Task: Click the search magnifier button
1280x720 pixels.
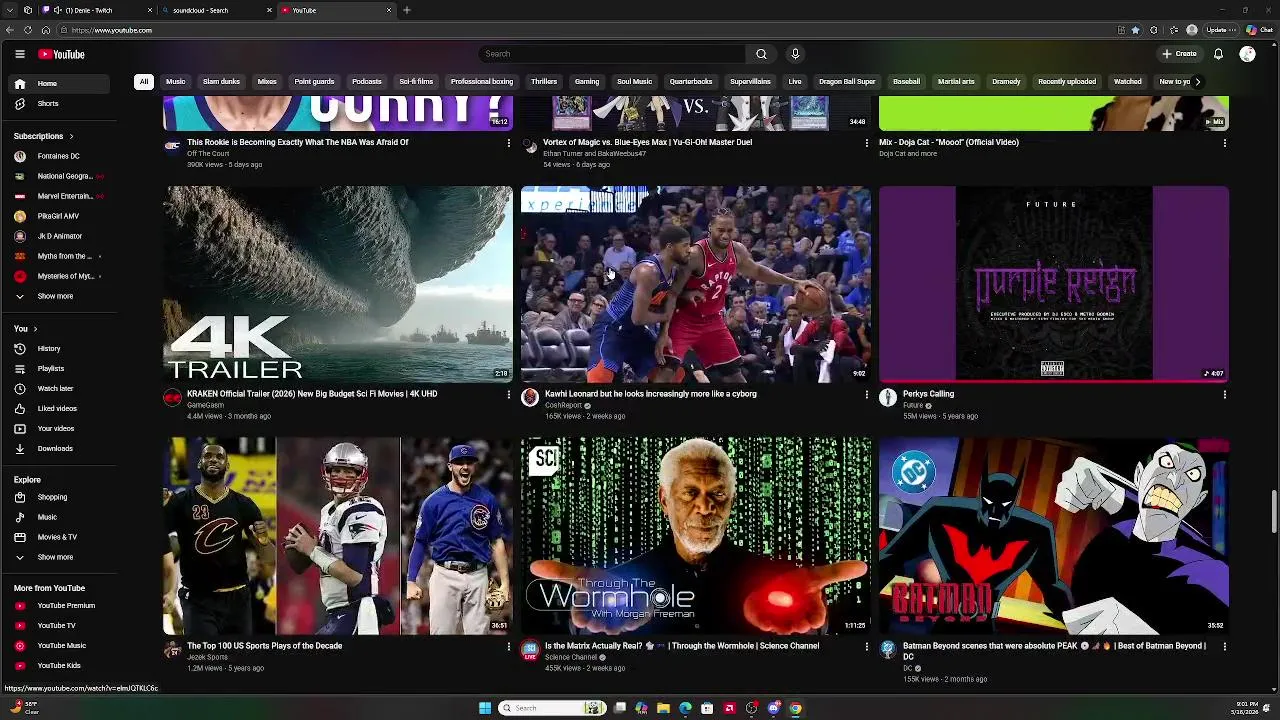Action: (761, 54)
